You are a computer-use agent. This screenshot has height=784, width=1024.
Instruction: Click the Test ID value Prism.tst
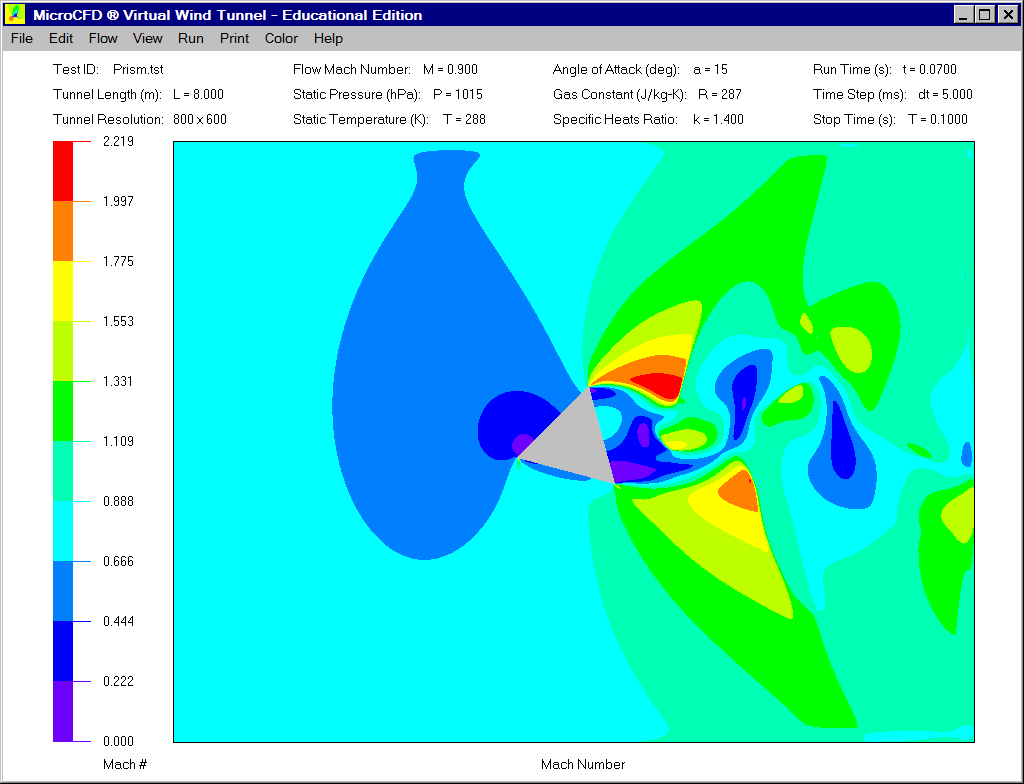tap(138, 69)
